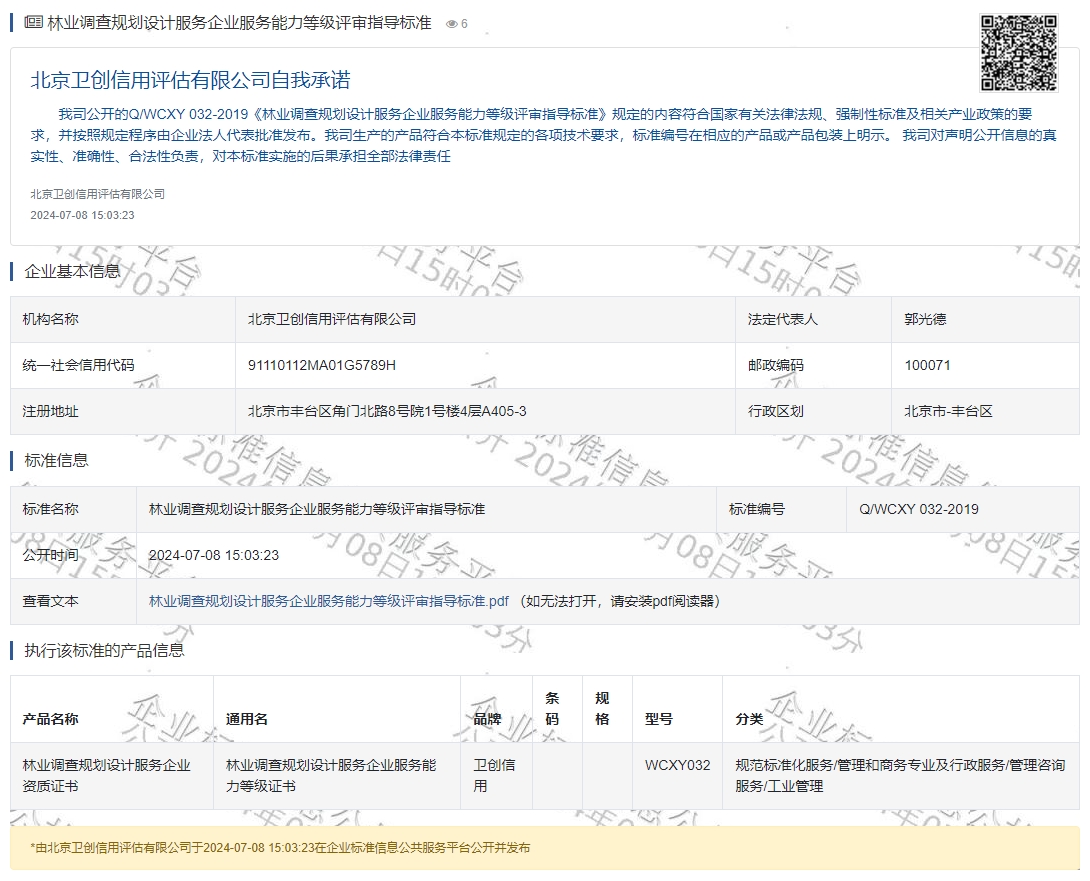Click the 企业基本信息 section heading
This screenshot has height=881, width=1090.
[x=72, y=271]
